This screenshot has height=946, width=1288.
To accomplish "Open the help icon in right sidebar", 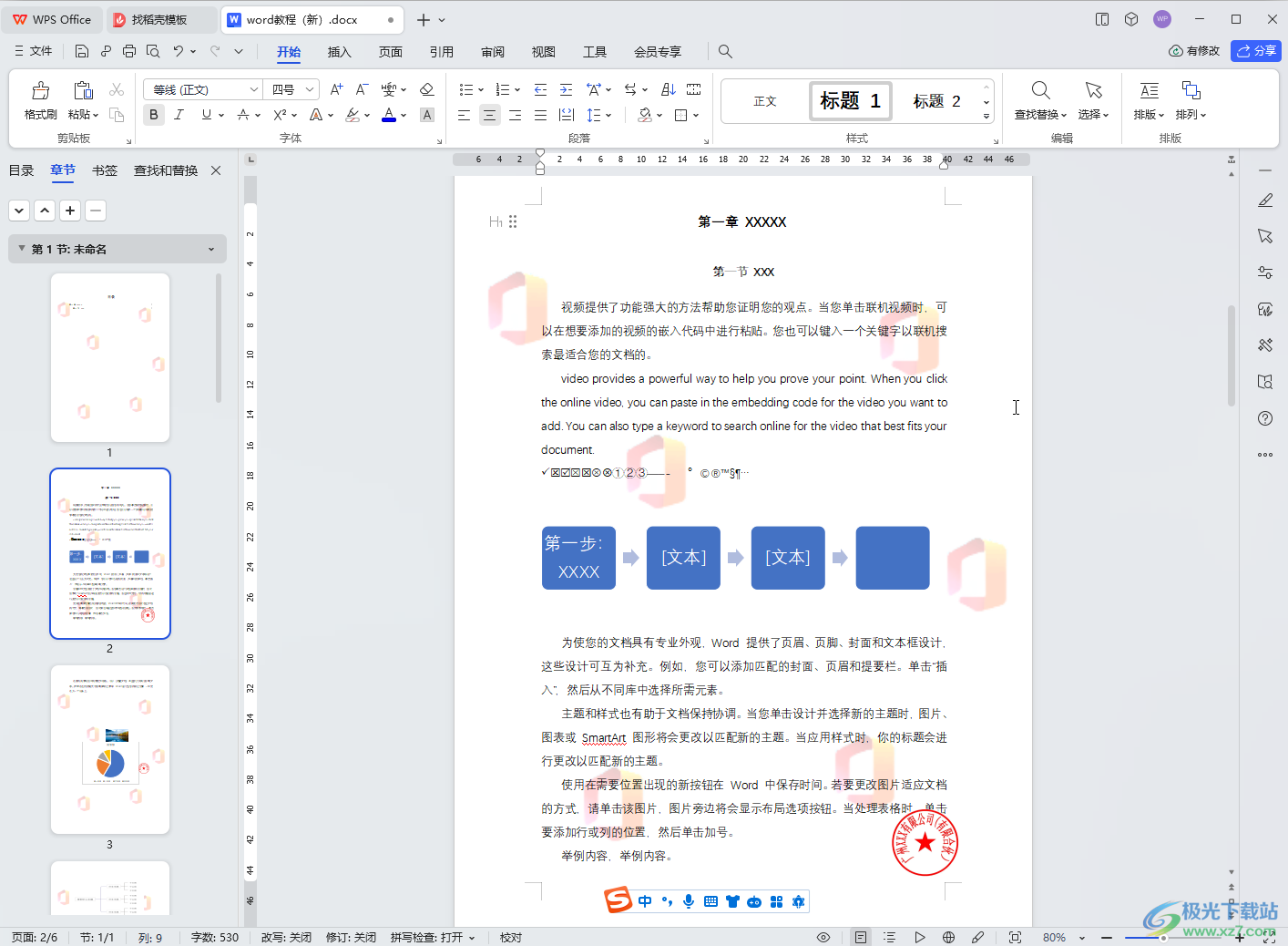I will tap(1265, 418).
